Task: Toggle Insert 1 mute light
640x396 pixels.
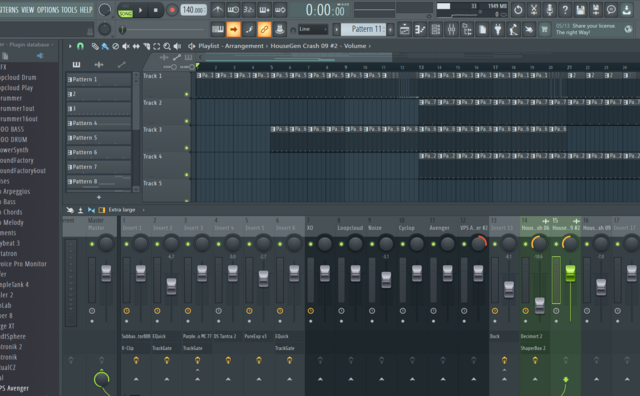Action: pyautogui.click(x=127, y=244)
